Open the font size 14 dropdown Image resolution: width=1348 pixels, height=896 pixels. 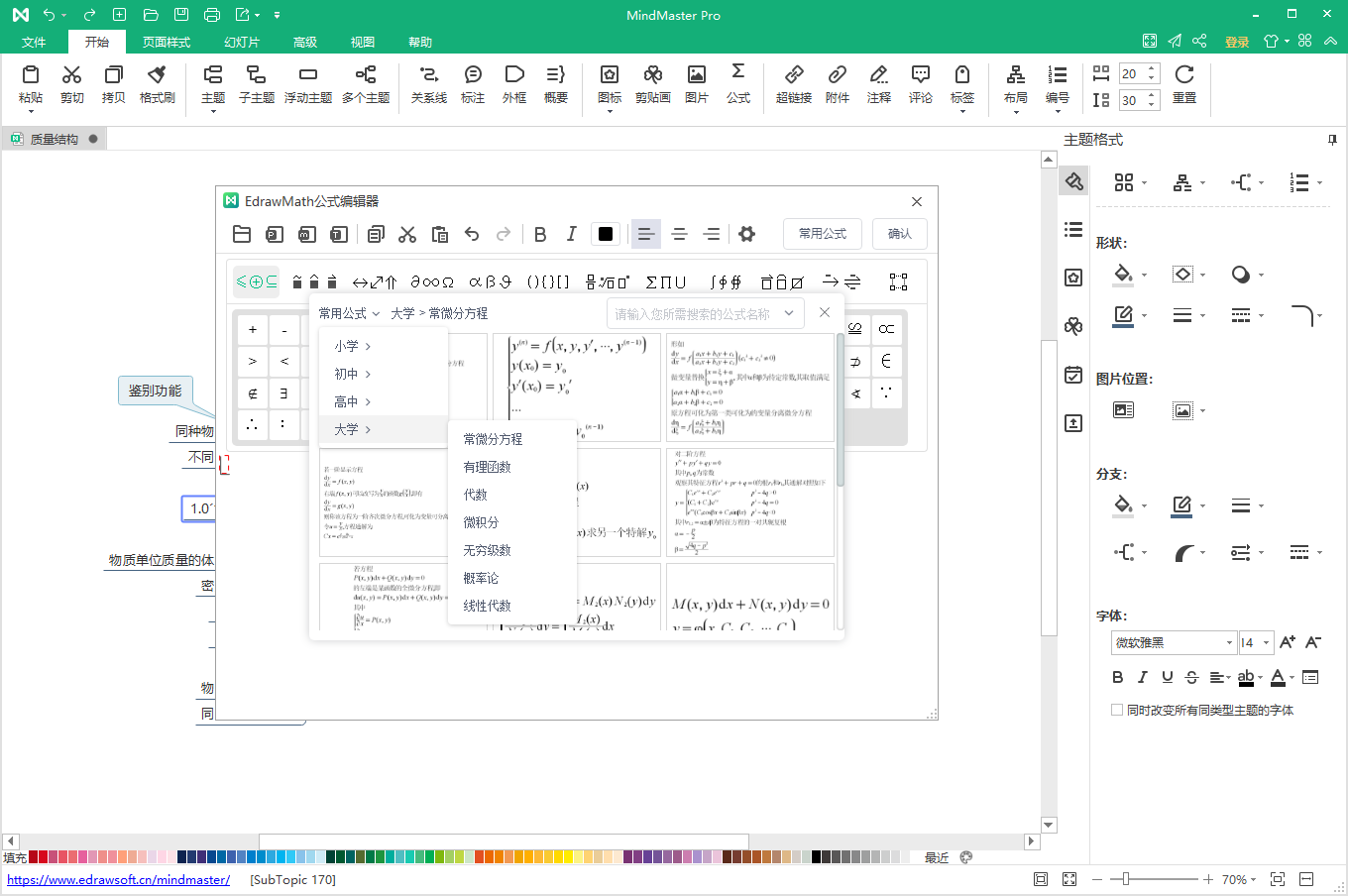1267,642
